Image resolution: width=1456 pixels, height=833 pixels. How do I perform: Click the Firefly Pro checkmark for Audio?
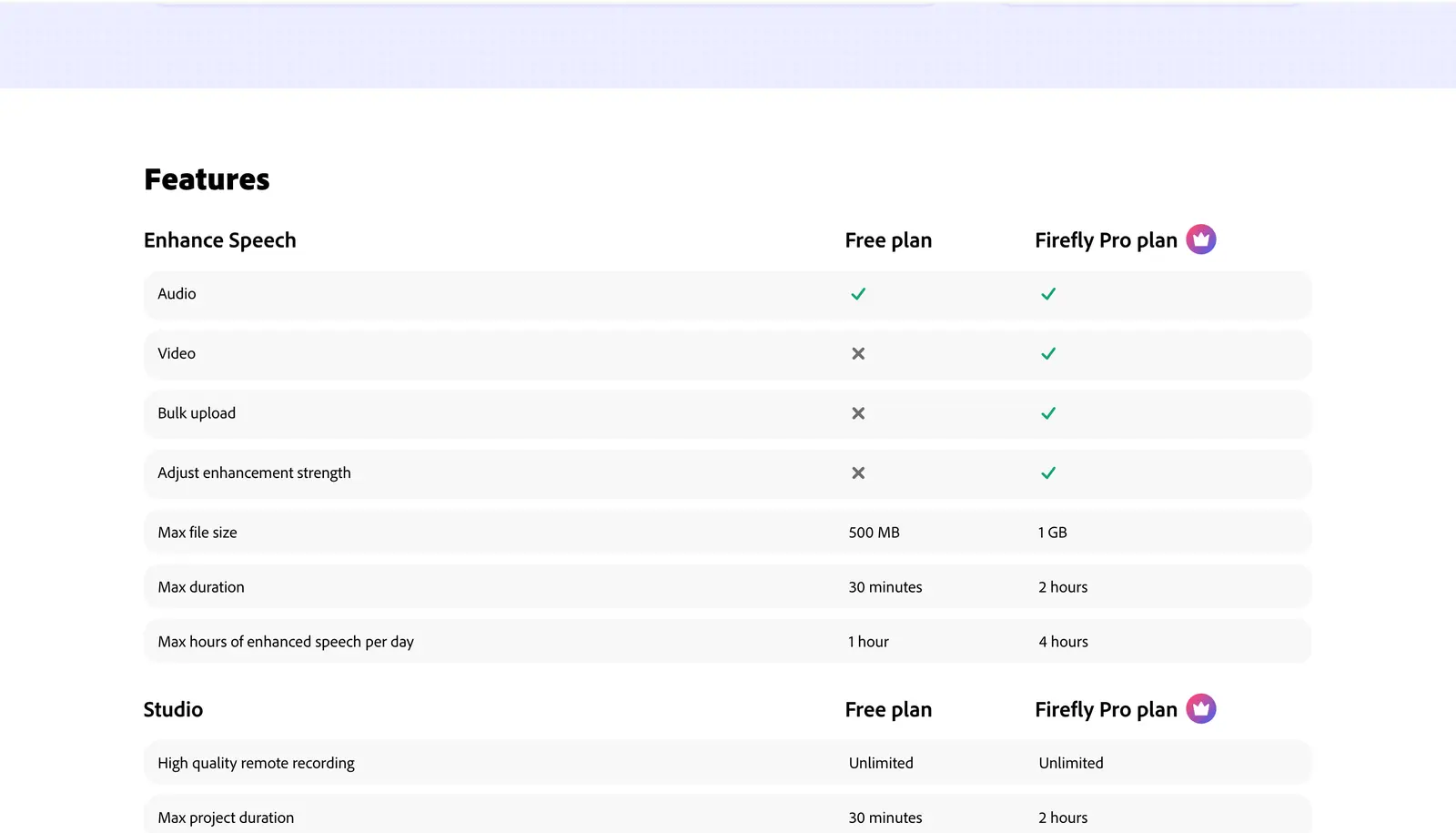point(1048,294)
